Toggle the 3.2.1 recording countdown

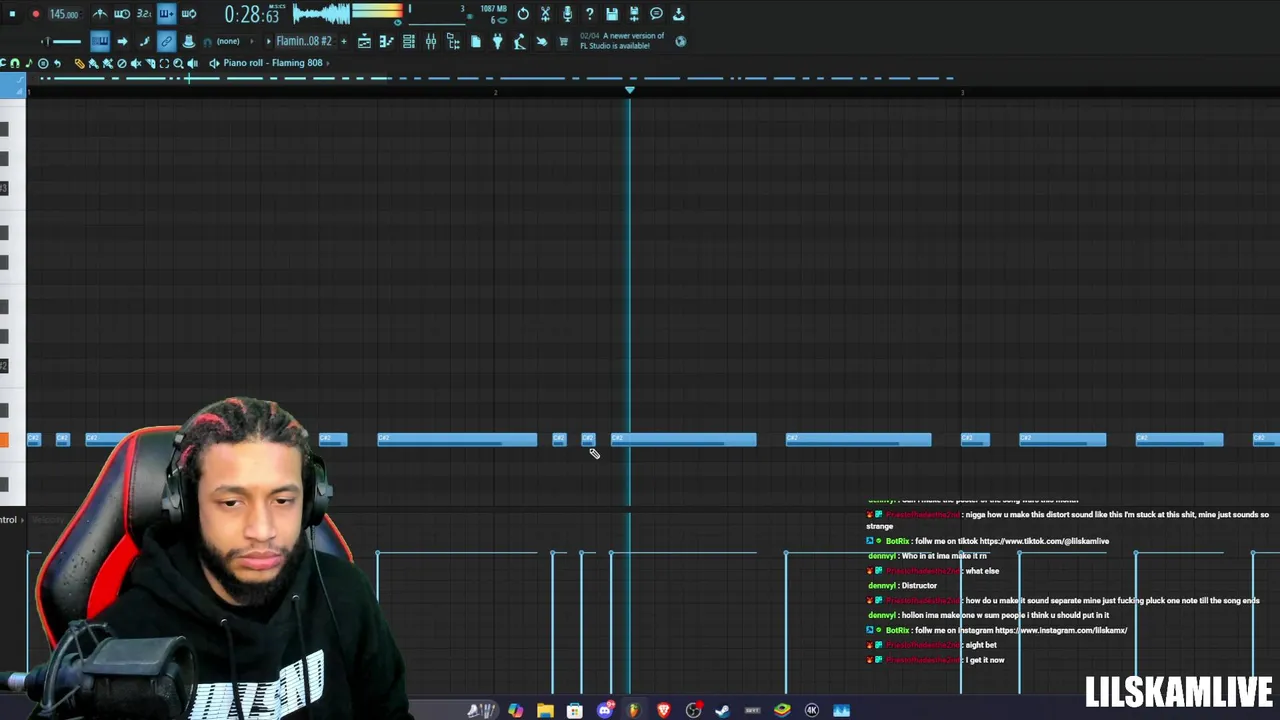coord(144,14)
